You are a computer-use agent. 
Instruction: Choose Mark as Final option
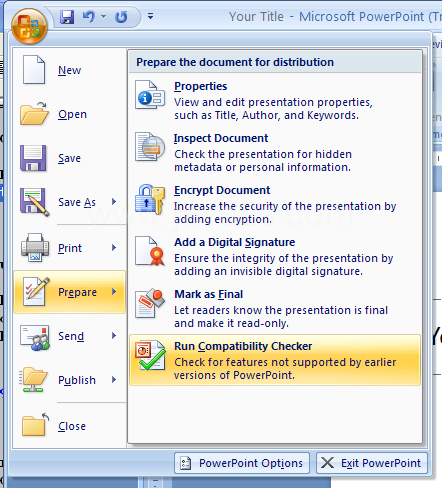(275, 308)
